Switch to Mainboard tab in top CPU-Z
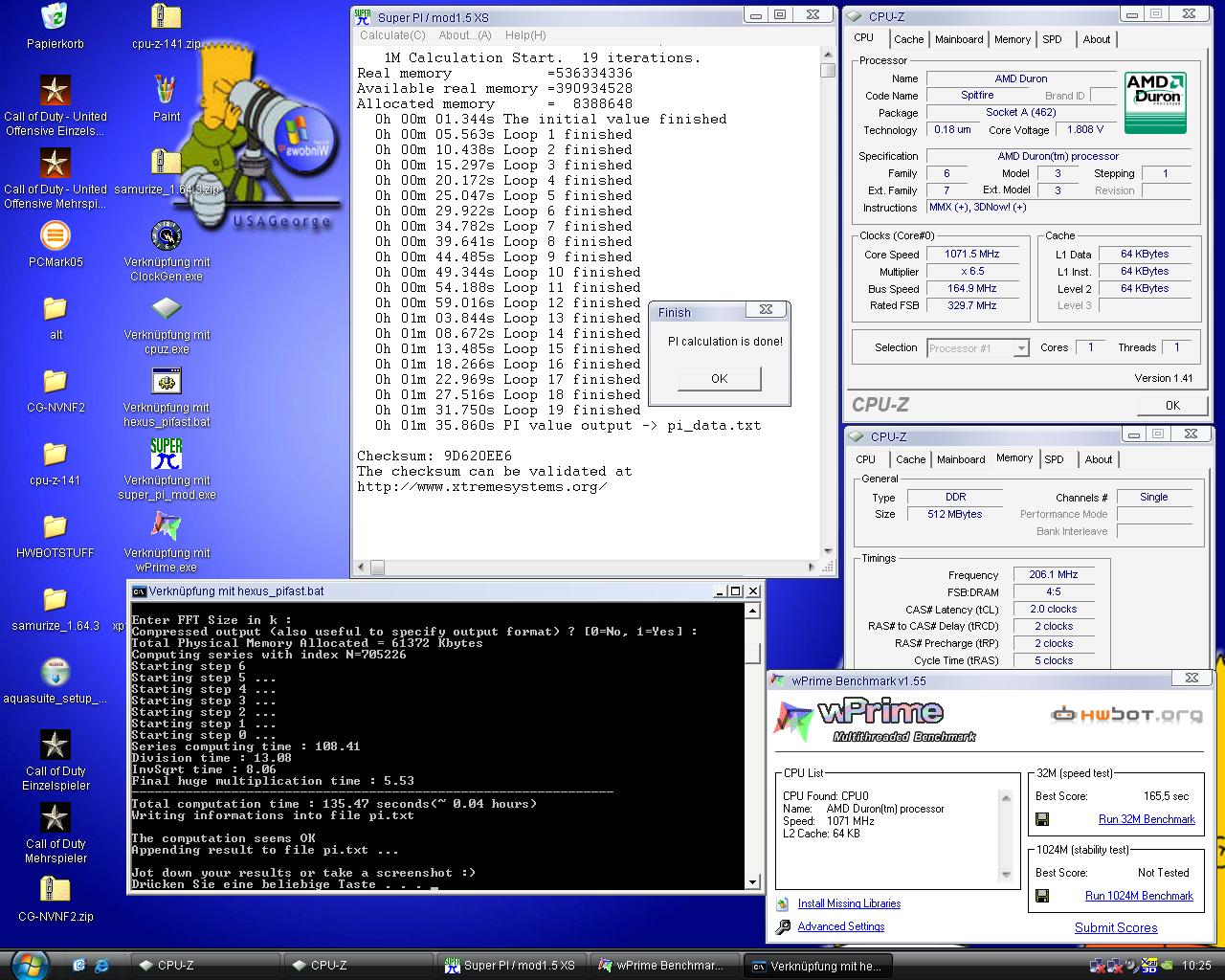The height and width of the screenshot is (980, 1225). coord(959,39)
